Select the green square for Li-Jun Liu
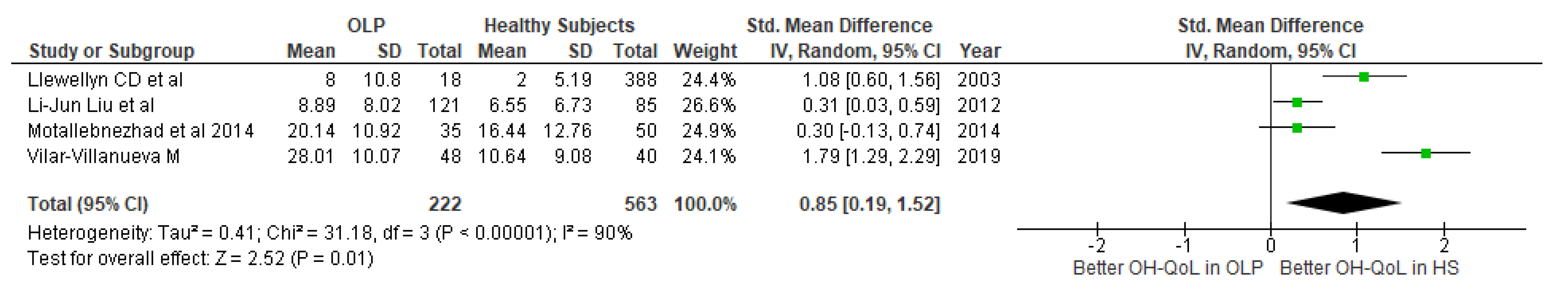The image size is (1568, 294). (1297, 102)
